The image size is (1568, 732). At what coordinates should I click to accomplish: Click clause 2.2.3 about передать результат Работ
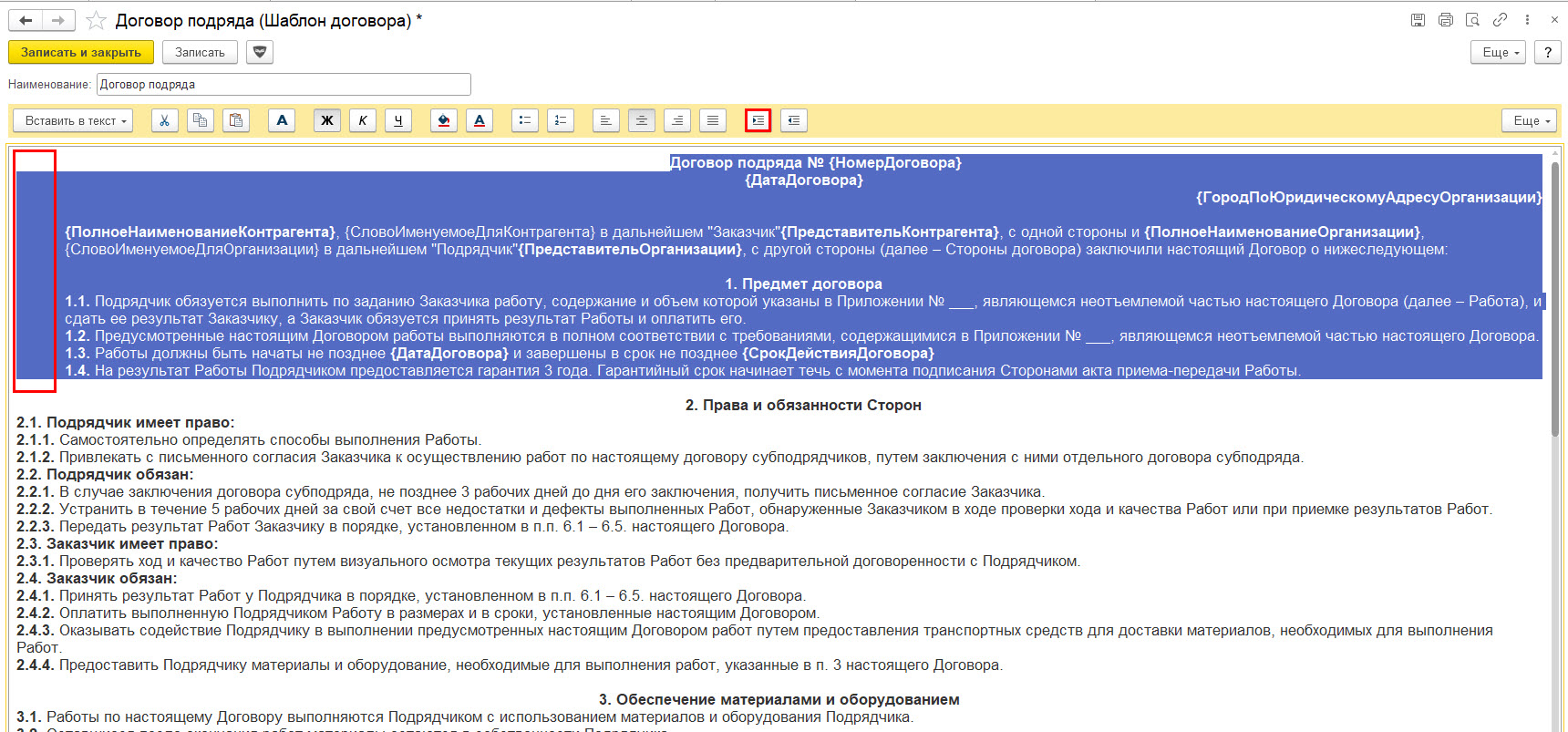tap(403, 526)
